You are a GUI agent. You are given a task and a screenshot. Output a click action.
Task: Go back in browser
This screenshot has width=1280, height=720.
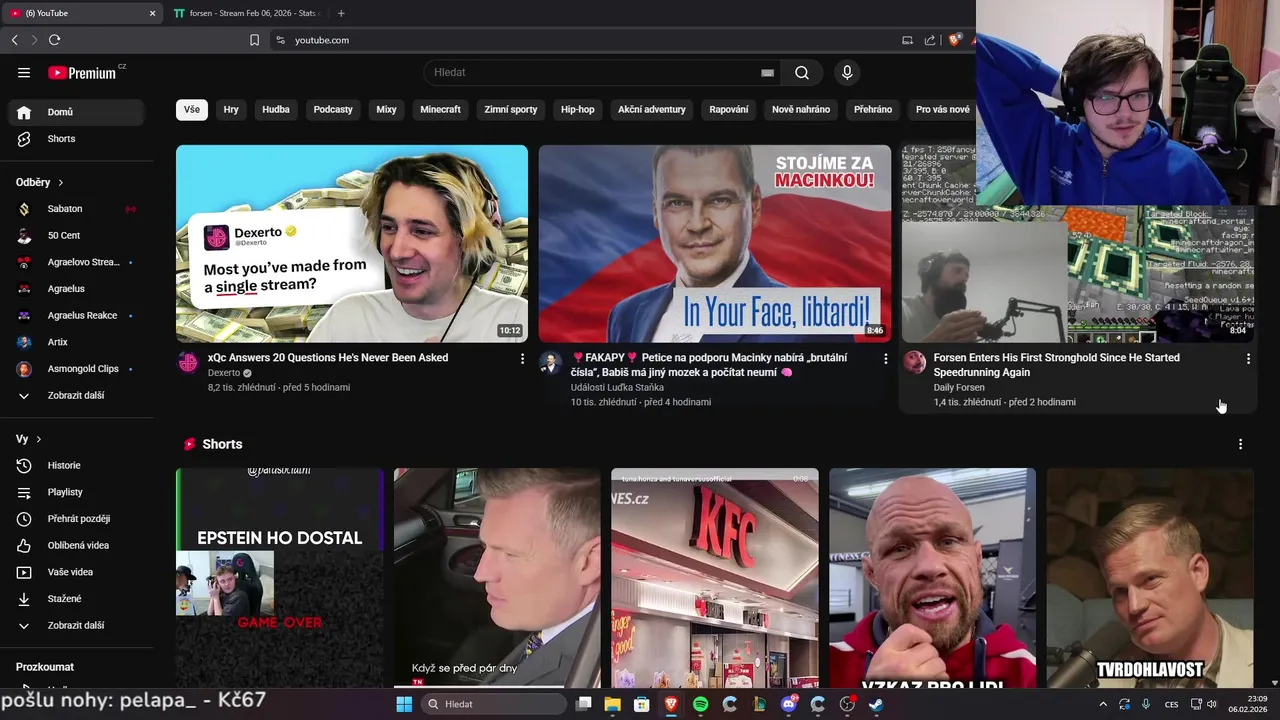point(14,40)
